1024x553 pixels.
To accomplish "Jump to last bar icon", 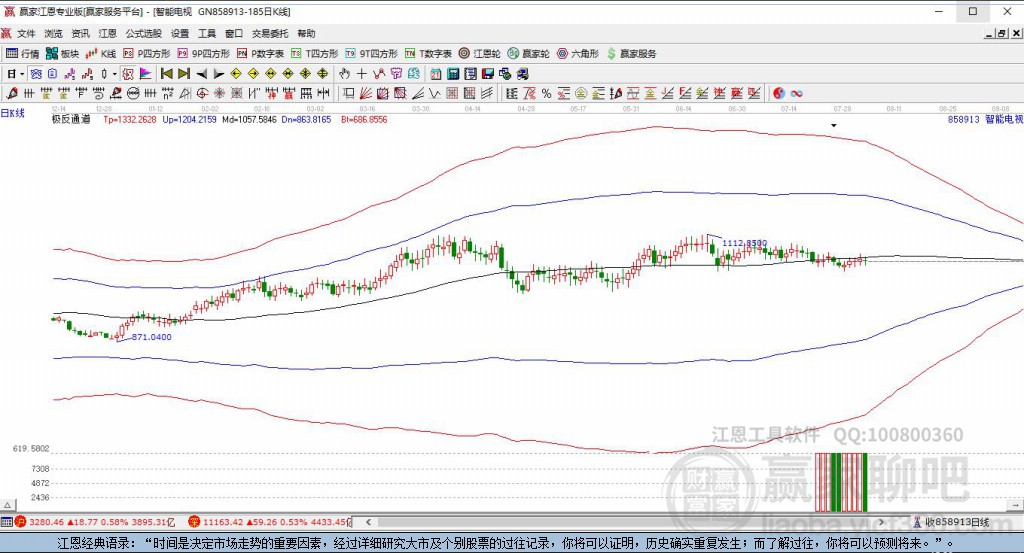I will (184, 74).
